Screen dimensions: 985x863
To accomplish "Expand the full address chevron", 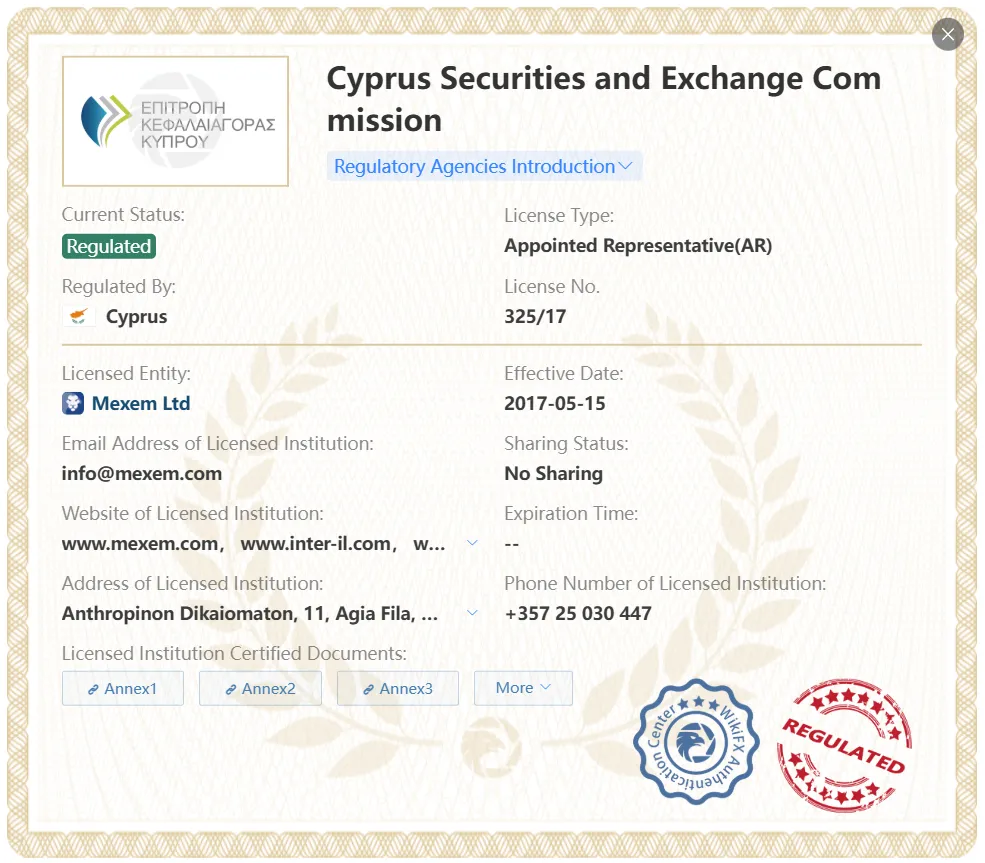I will pos(472,613).
